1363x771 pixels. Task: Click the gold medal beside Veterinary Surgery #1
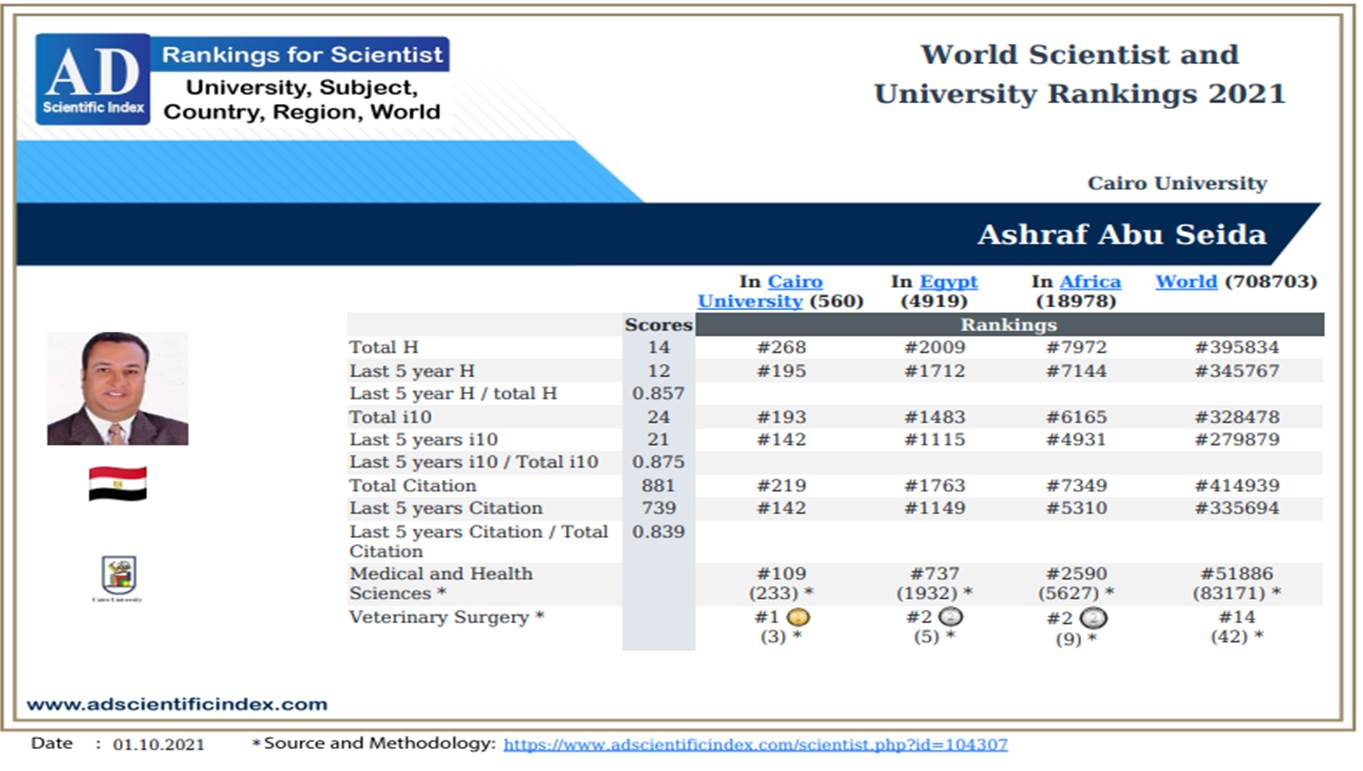click(798, 618)
